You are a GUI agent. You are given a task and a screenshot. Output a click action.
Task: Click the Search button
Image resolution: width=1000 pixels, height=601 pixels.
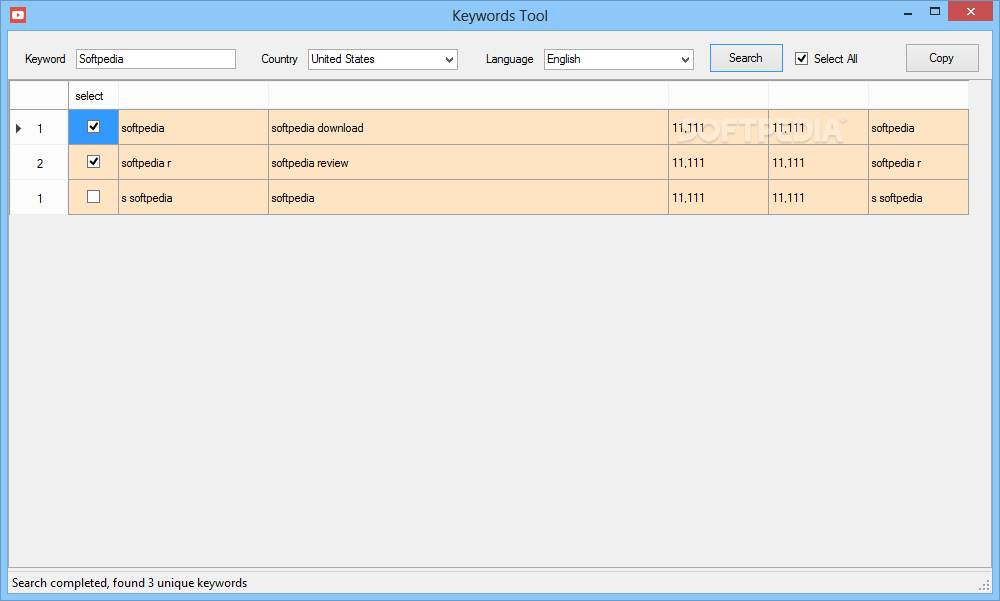coord(746,58)
